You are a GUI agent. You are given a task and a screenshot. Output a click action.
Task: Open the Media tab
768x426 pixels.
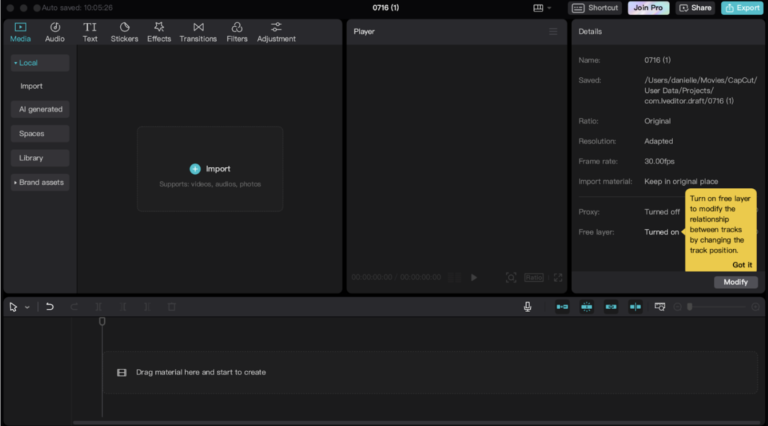(21, 32)
